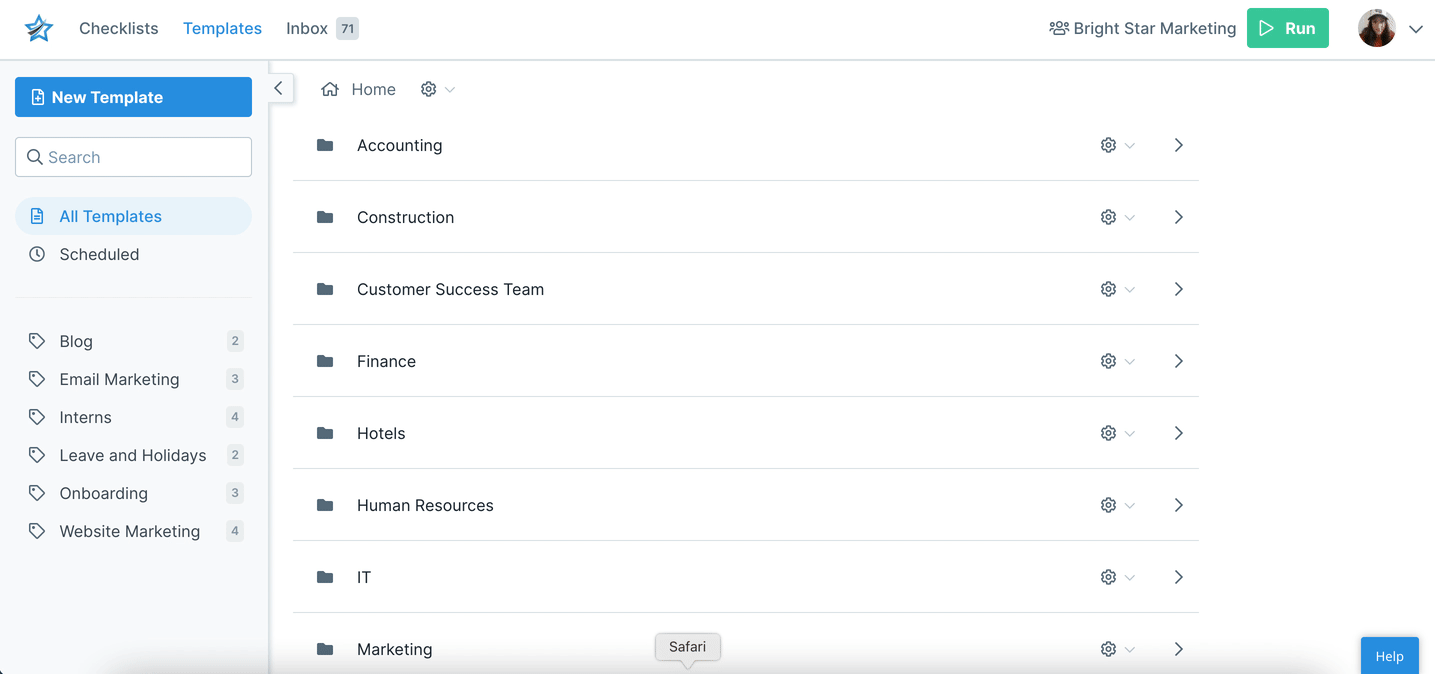Open the Inbox with 71 items
Image resolution: width=1435 pixels, height=674 pixels.
(x=322, y=28)
